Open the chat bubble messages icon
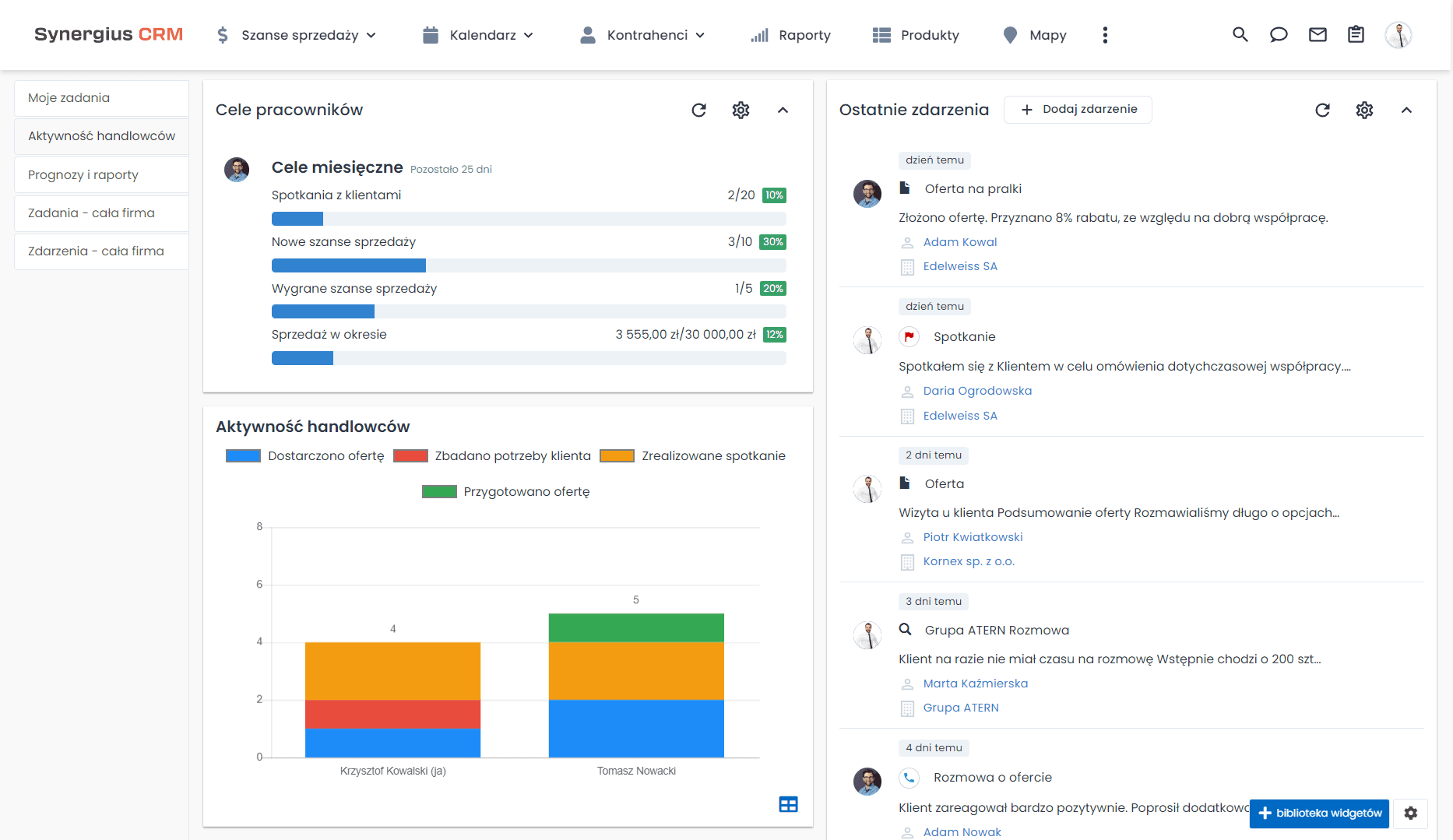The height and width of the screenshot is (840, 1453). [x=1279, y=35]
